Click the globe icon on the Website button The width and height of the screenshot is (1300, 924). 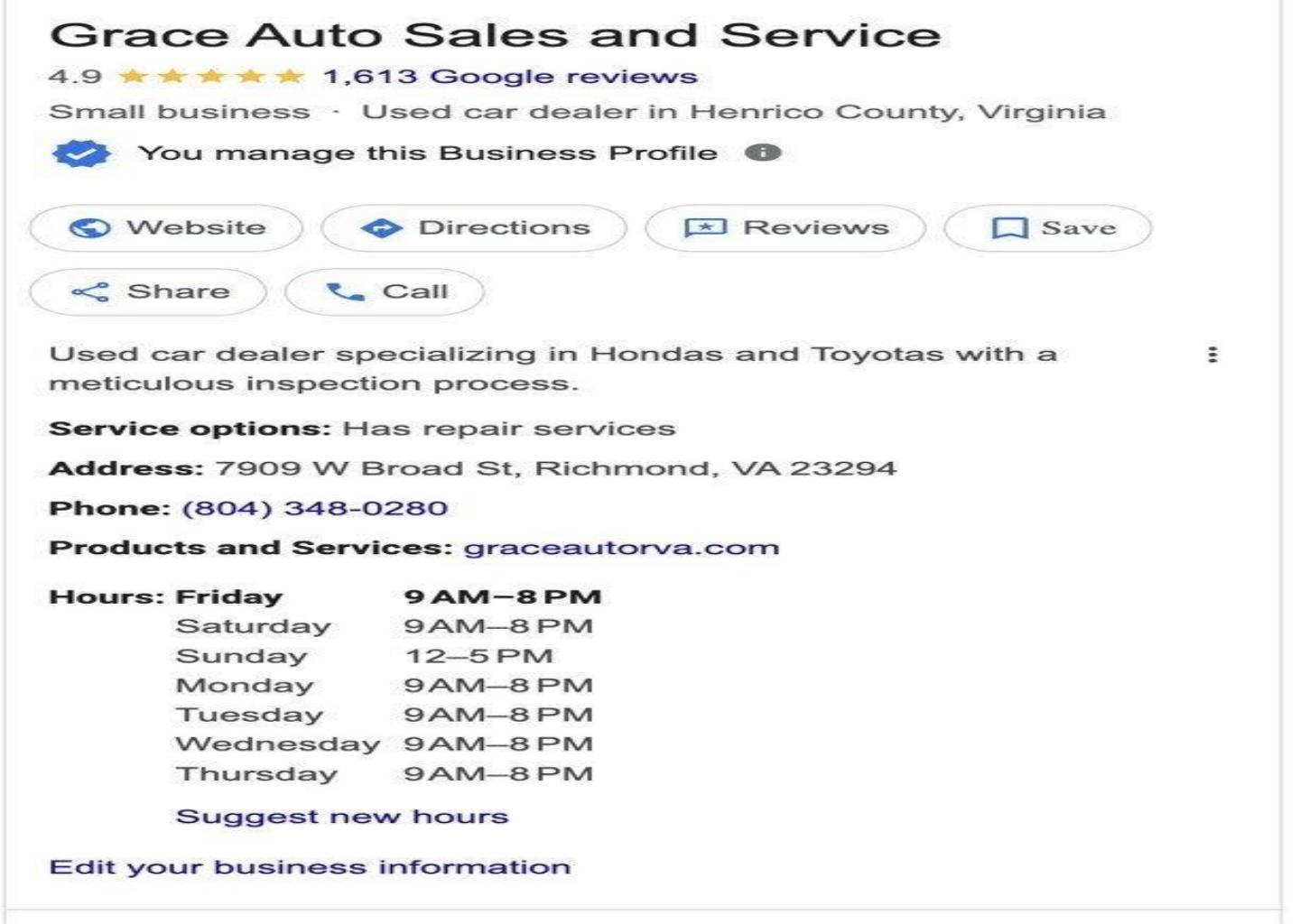pyautogui.click(x=89, y=228)
